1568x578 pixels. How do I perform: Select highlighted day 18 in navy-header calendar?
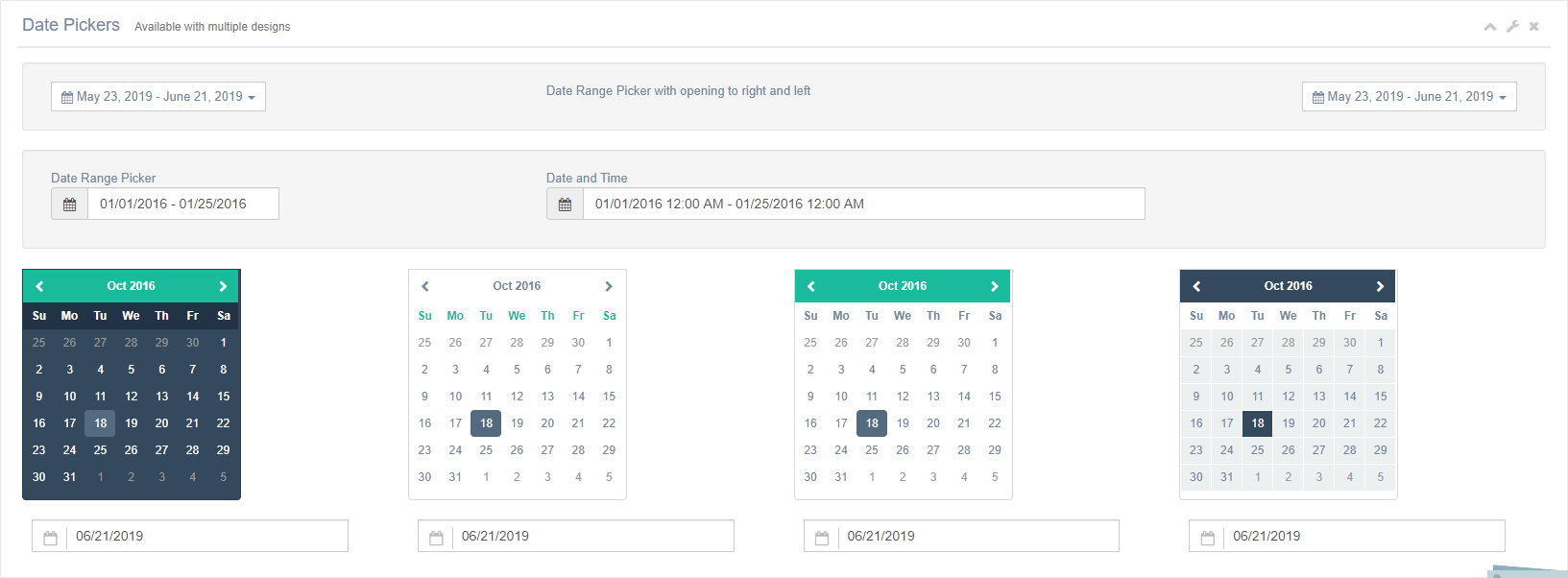1258,423
